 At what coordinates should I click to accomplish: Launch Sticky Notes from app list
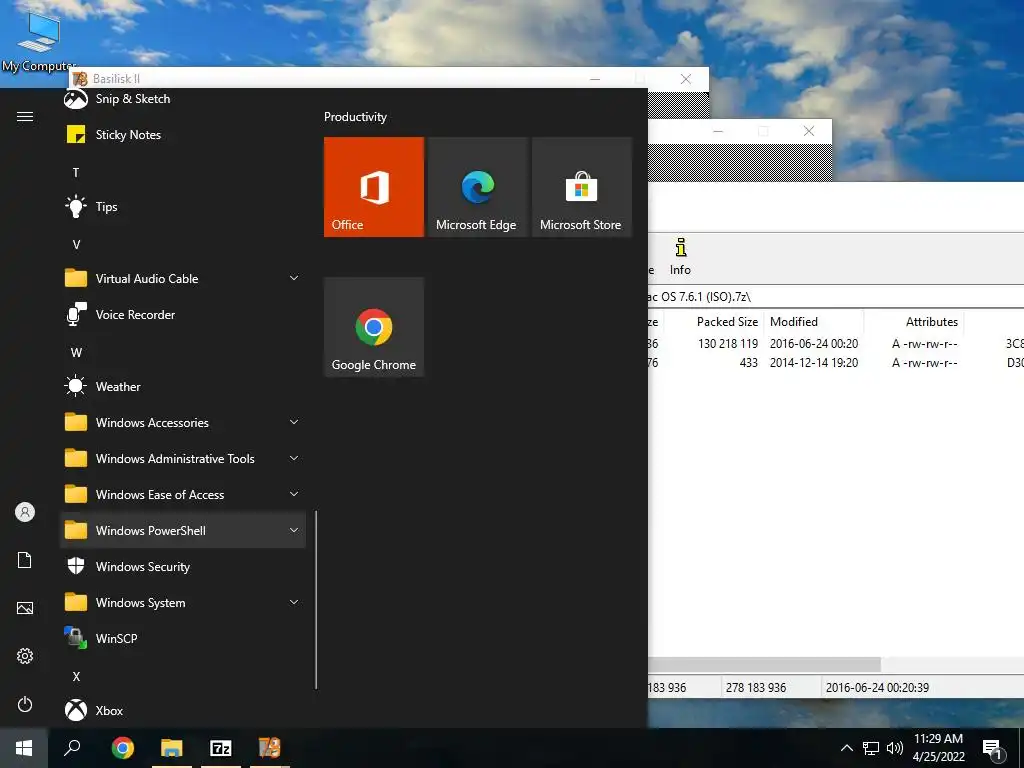coord(183,135)
